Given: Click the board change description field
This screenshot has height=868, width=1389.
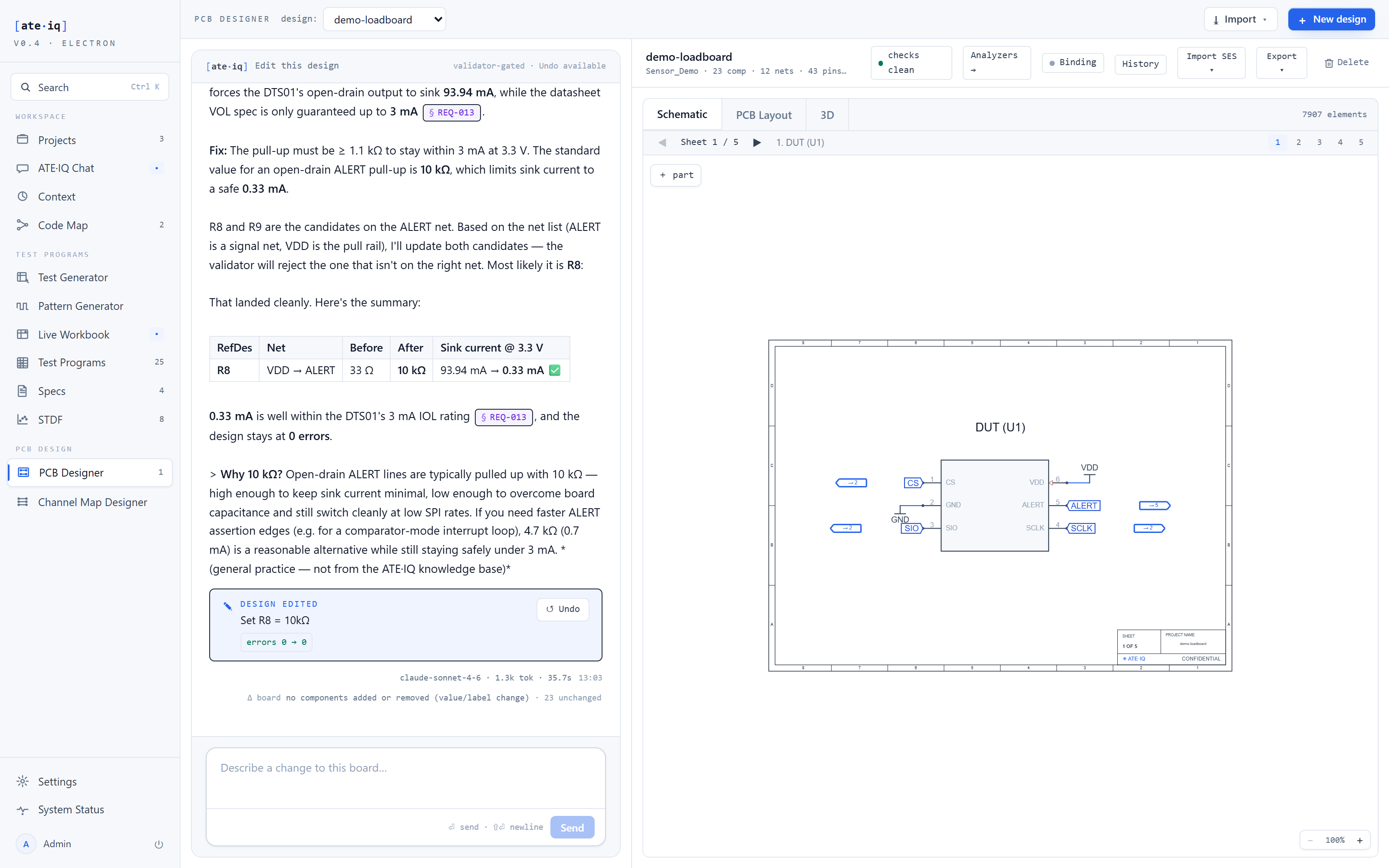Looking at the screenshot, I should point(405,778).
